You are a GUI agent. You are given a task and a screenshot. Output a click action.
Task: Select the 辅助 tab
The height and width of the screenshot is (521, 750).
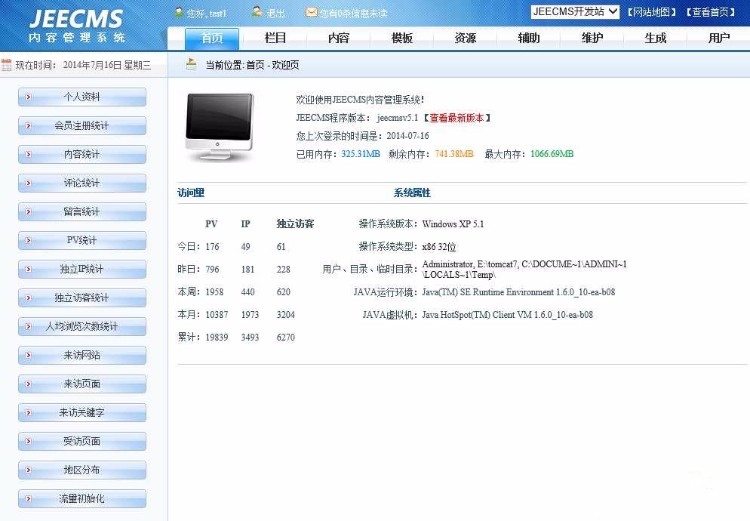click(x=529, y=38)
